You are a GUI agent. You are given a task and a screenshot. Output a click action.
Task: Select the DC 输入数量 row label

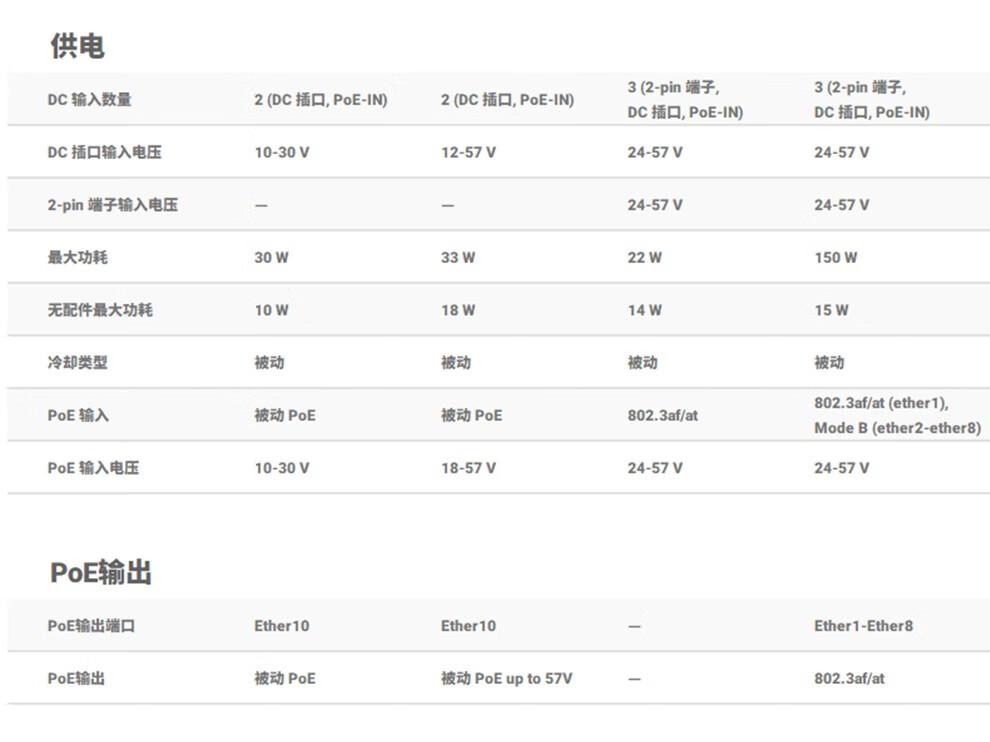point(90,100)
